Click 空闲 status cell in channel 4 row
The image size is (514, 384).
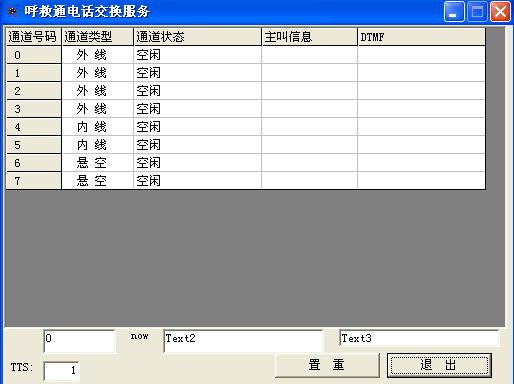point(198,127)
